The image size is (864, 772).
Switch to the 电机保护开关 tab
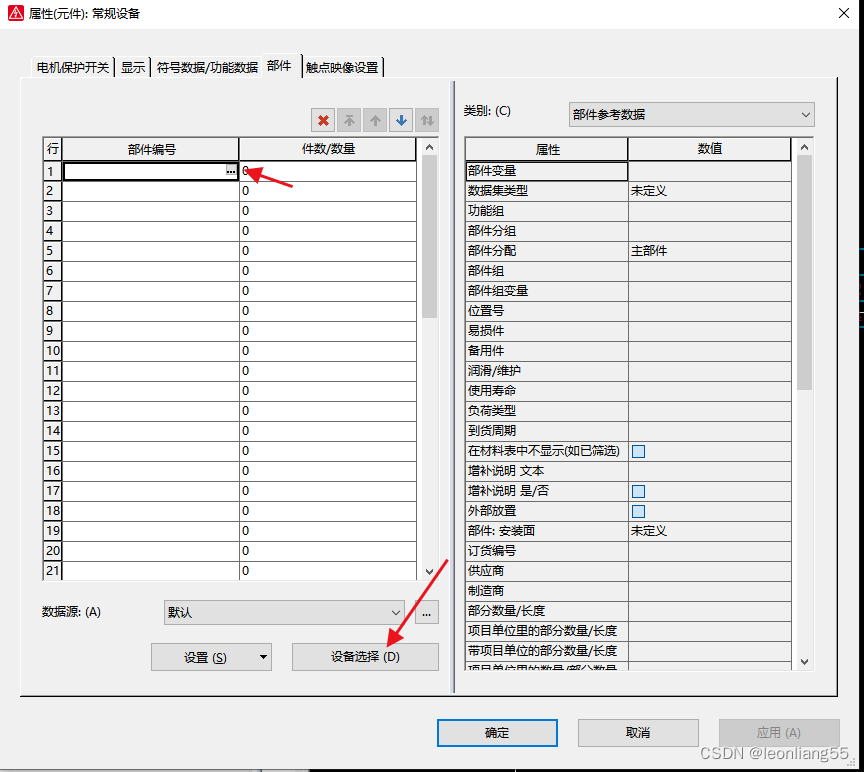(72, 68)
